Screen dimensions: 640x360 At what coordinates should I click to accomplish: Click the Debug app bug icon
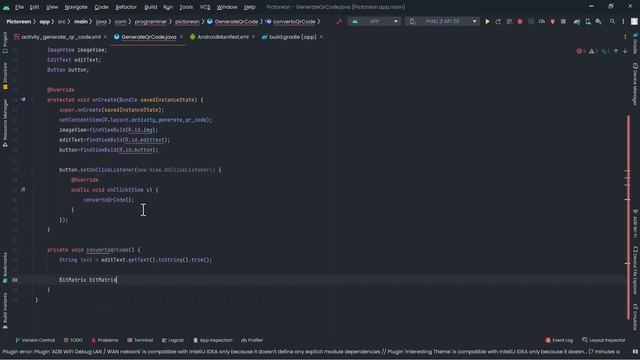click(x=520, y=21)
